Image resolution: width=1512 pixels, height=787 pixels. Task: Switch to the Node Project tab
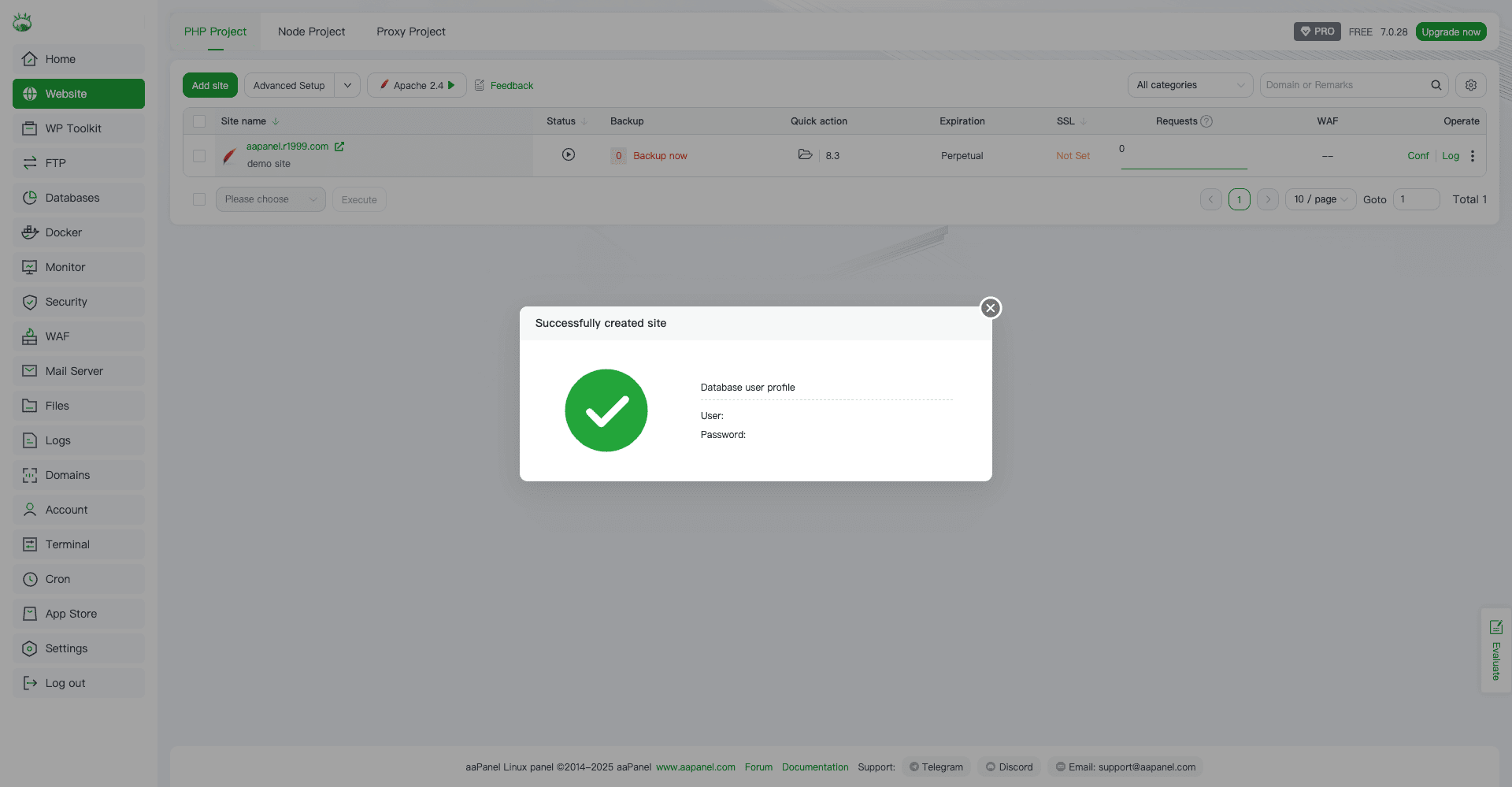pos(311,32)
